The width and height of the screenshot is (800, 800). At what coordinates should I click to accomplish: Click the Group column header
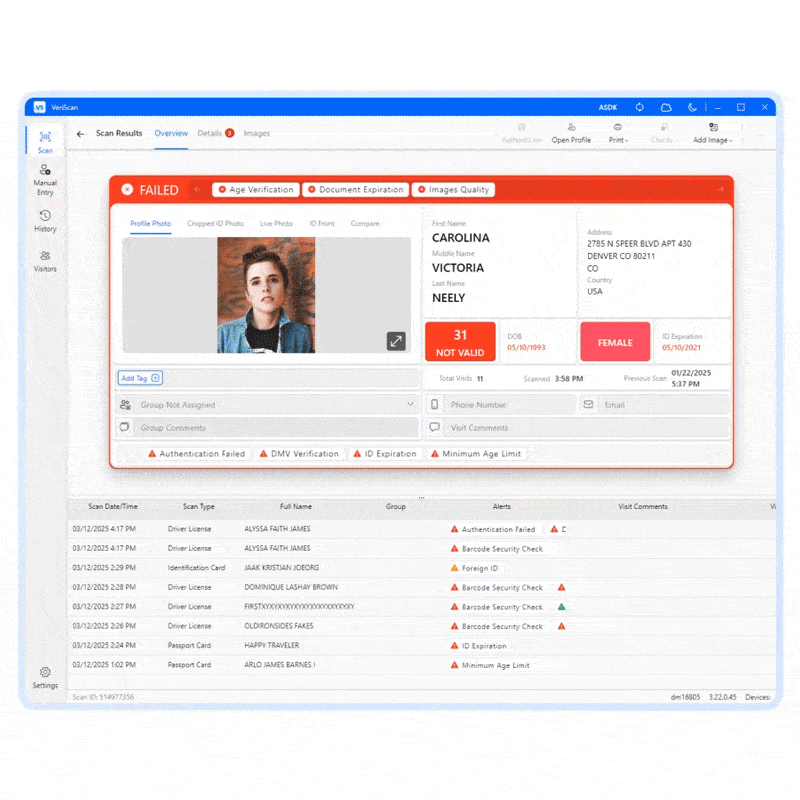(395, 507)
